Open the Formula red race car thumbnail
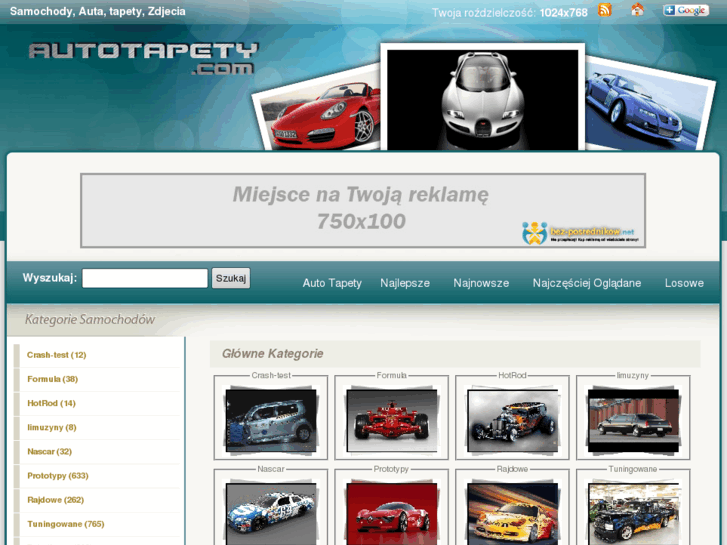The image size is (727, 545). 392,420
